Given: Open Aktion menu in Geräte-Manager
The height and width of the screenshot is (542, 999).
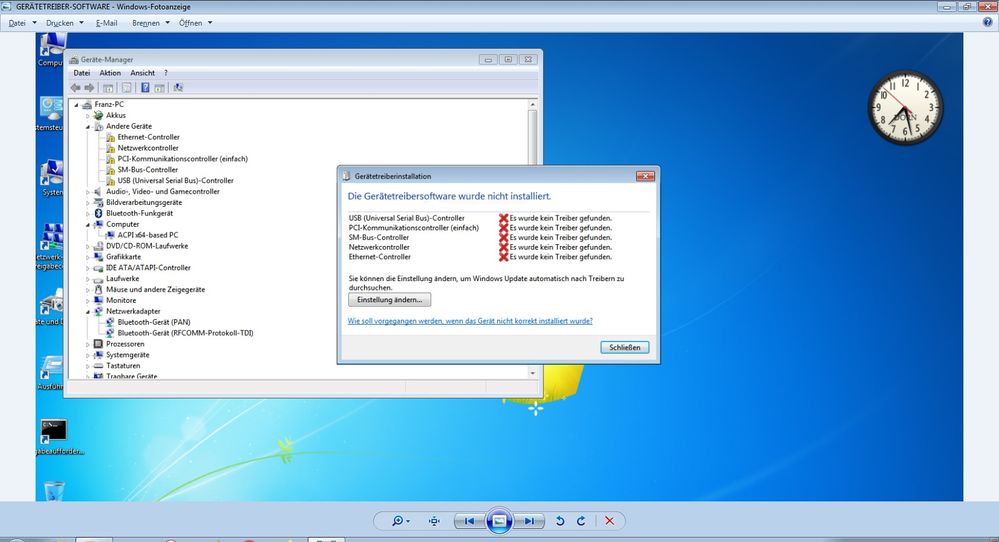Looking at the screenshot, I should point(110,73).
